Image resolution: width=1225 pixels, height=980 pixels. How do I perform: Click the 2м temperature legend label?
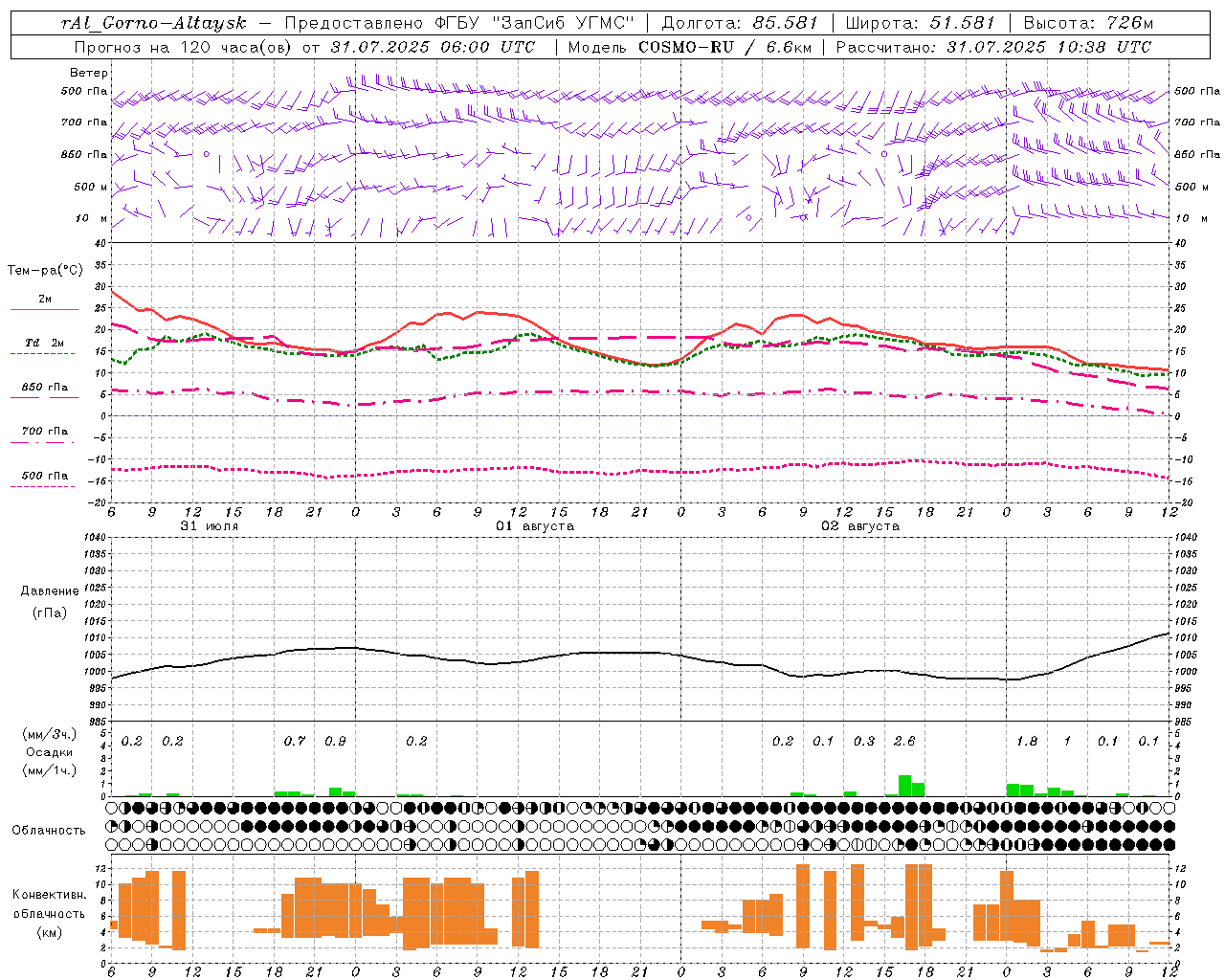point(45,300)
